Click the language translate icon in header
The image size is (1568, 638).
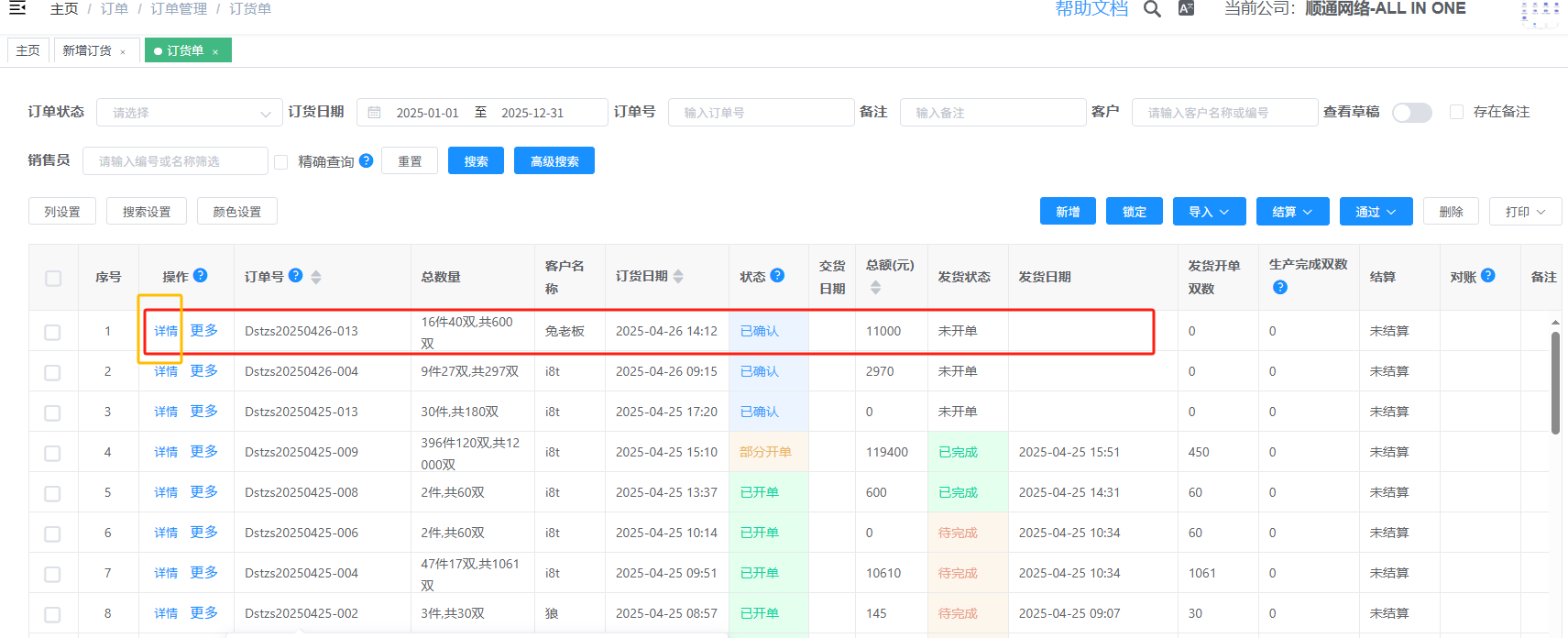click(x=1186, y=9)
